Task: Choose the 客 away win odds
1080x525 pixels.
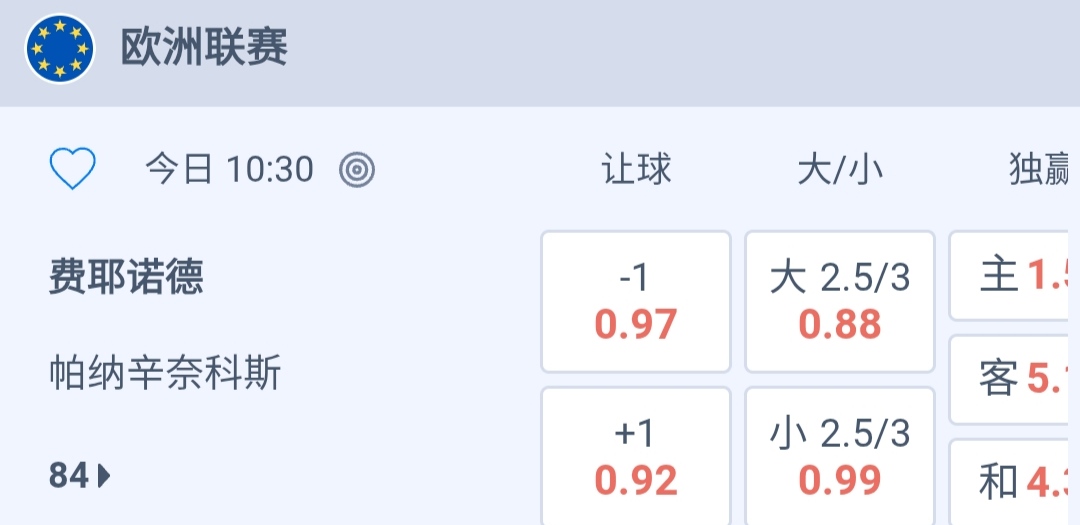Action: pyautogui.click(x=1014, y=379)
